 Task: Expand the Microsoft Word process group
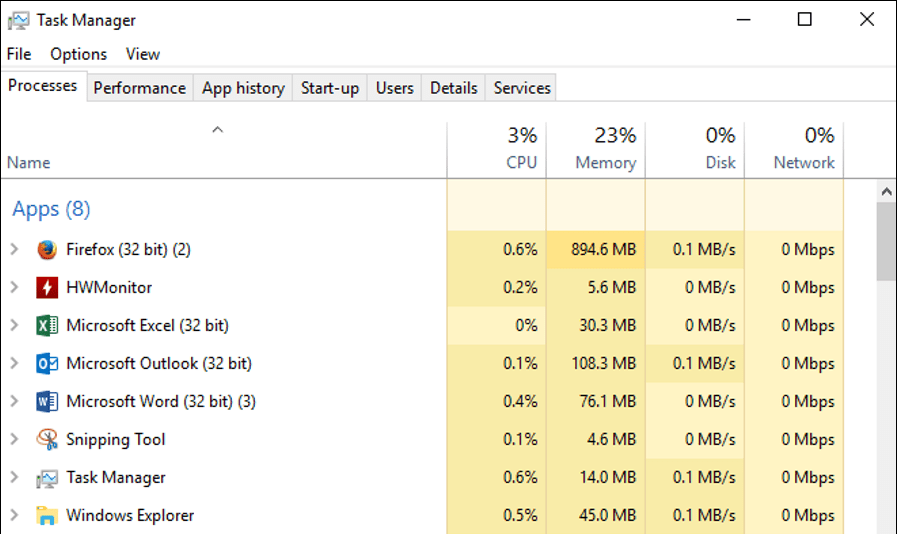click(14, 402)
